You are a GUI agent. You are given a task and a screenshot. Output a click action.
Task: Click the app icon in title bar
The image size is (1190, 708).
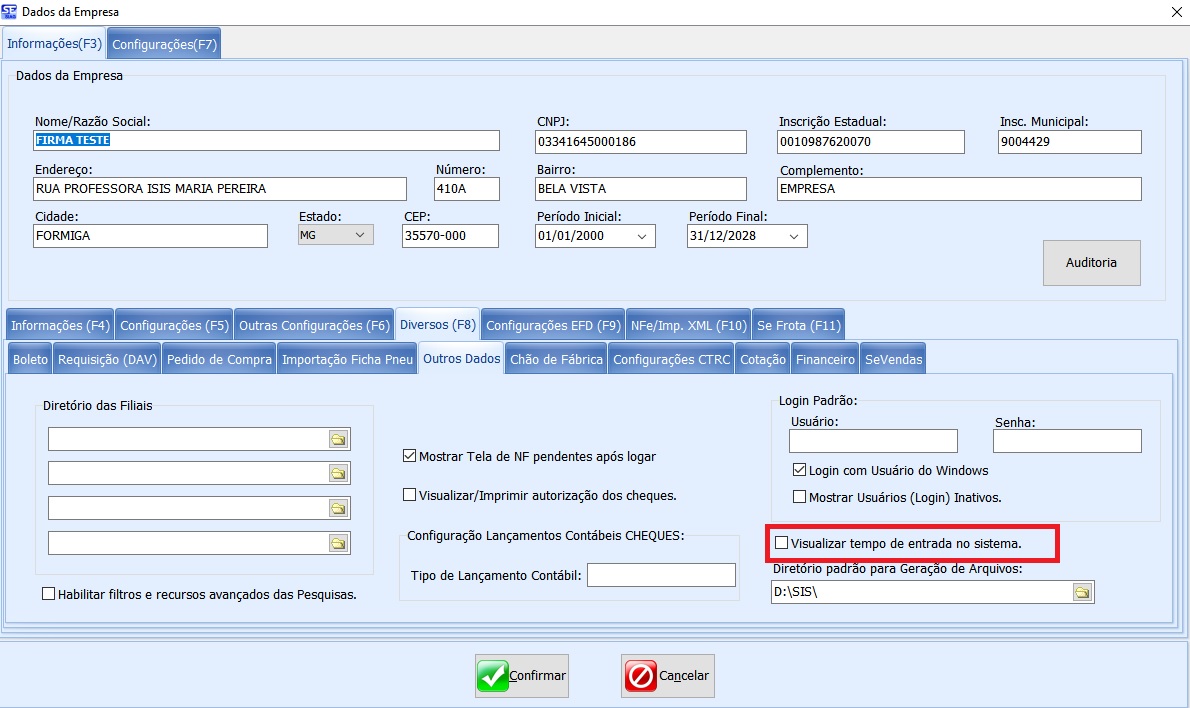click(x=10, y=11)
